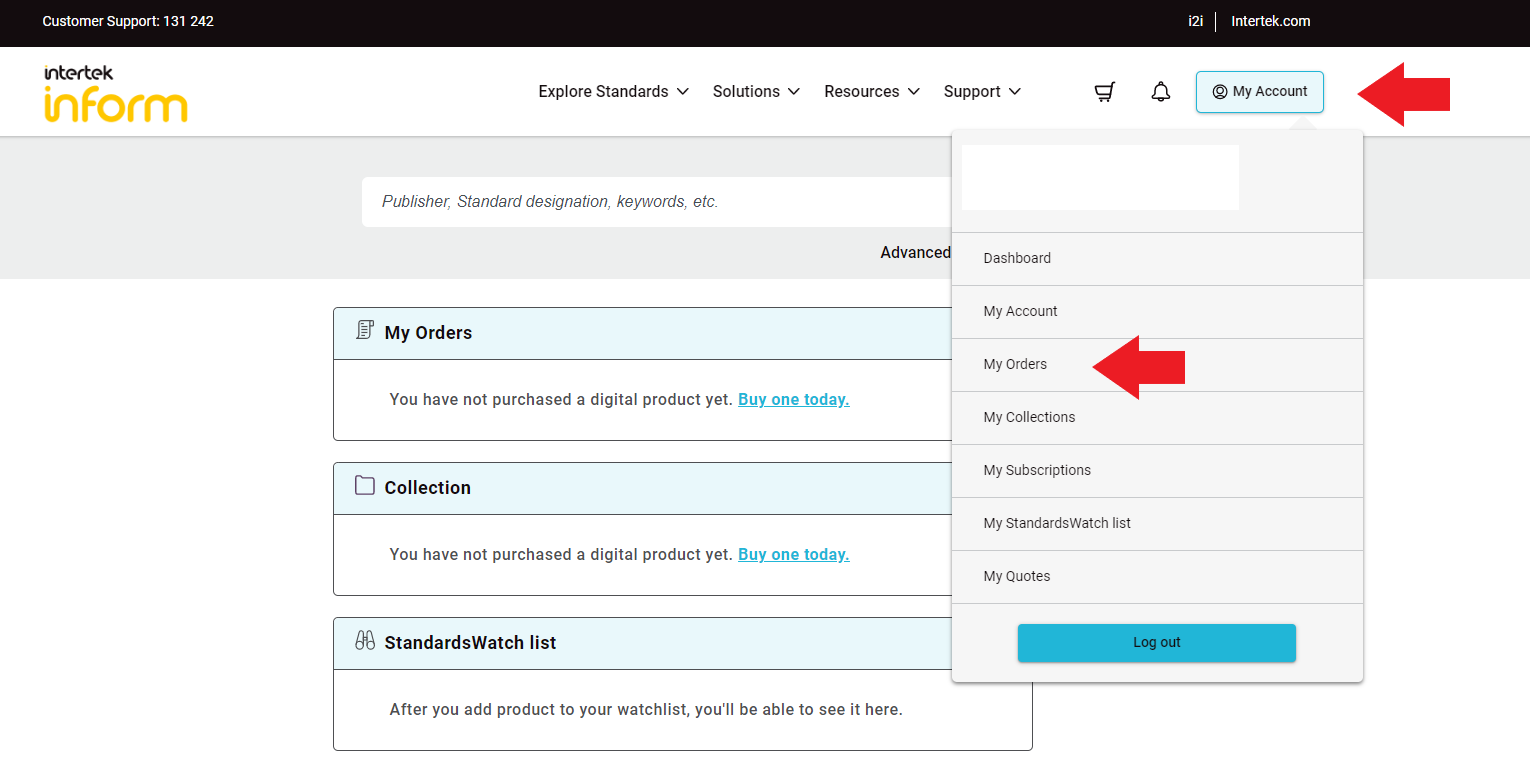Viewport: 1530px width, 760px height.
Task: Toggle the My Account button in header
Action: coord(1259,92)
